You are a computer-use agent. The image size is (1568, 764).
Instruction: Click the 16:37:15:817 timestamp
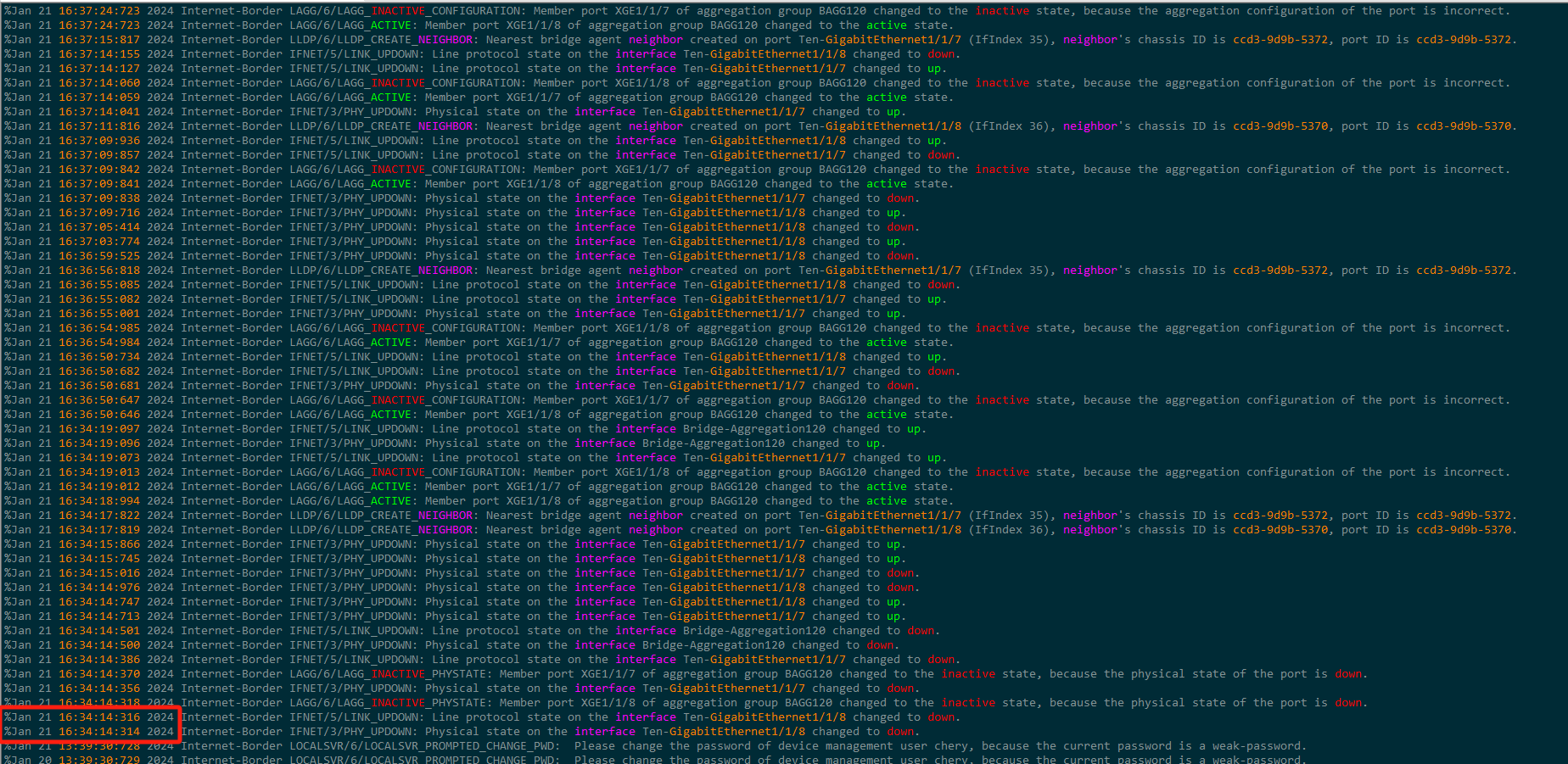point(99,40)
